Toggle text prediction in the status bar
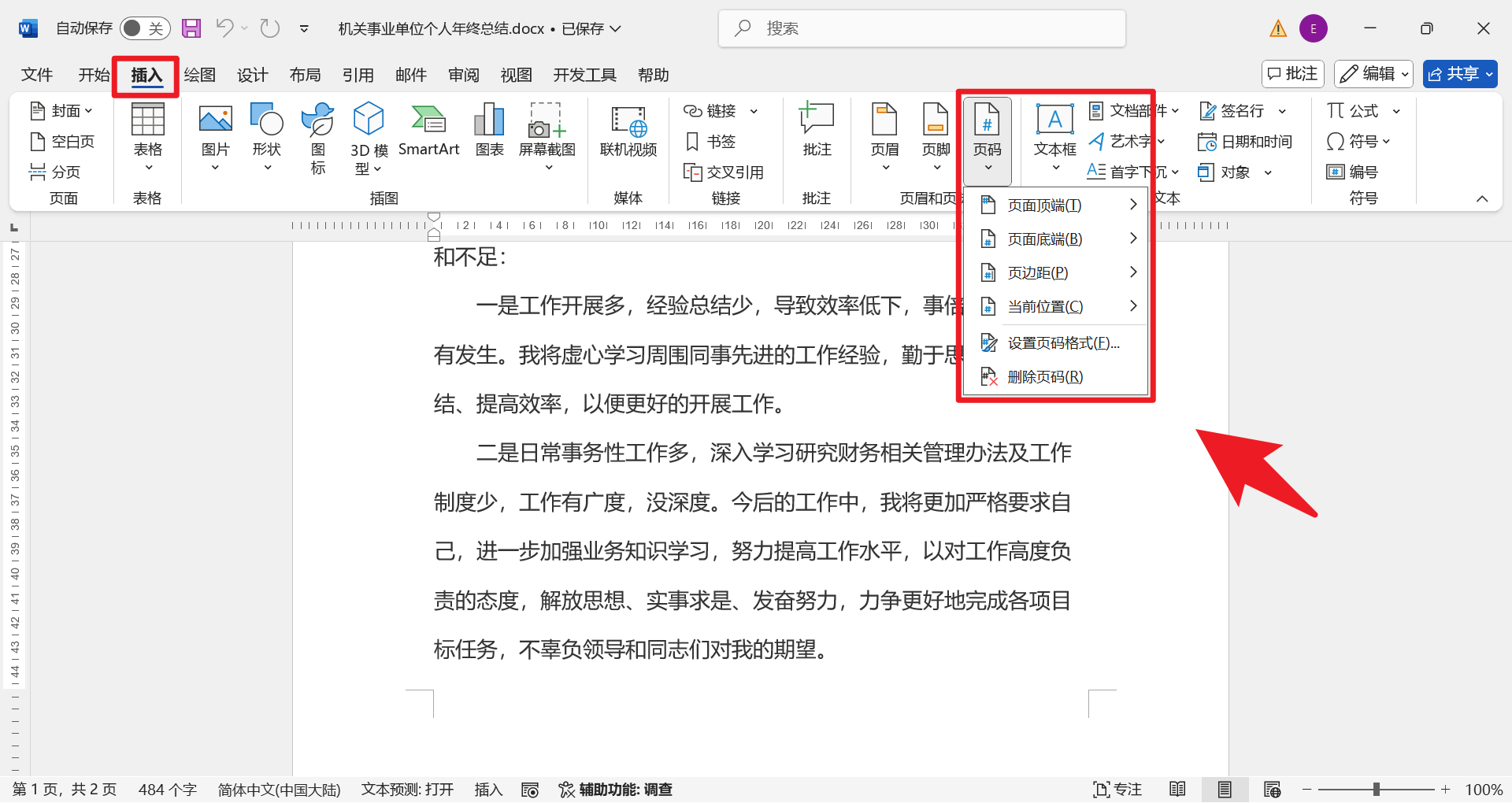This screenshot has width=1512, height=803. pyautogui.click(x=407, y=789)
